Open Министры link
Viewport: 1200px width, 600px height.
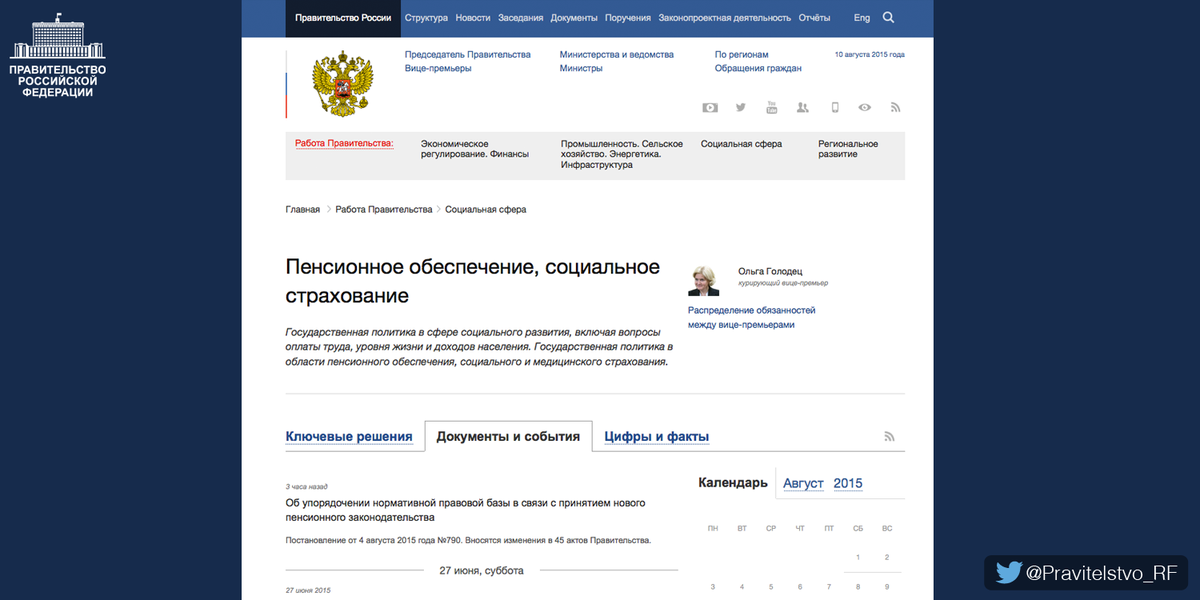(x=581, y=69)
